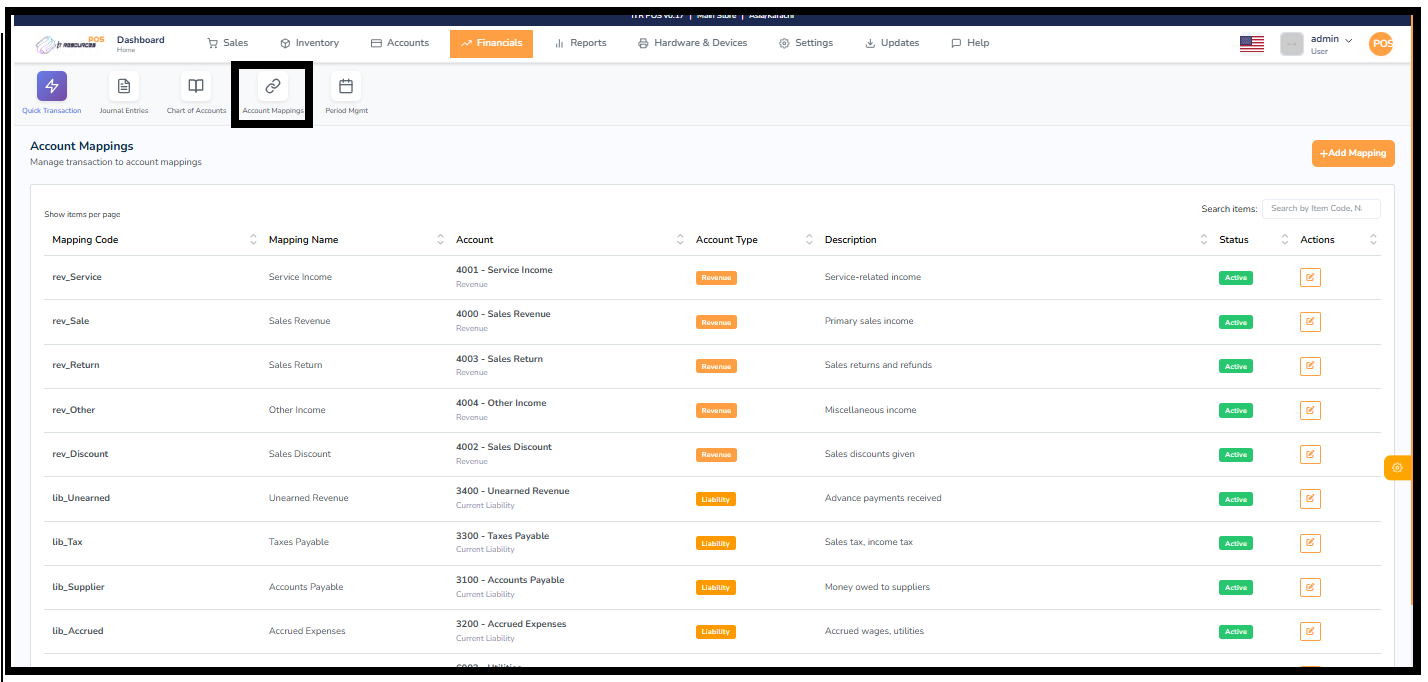Open the orange gear tab on the right edge
The height and width of the screenshot is (682, 1428).
(x=1397, y=467)
